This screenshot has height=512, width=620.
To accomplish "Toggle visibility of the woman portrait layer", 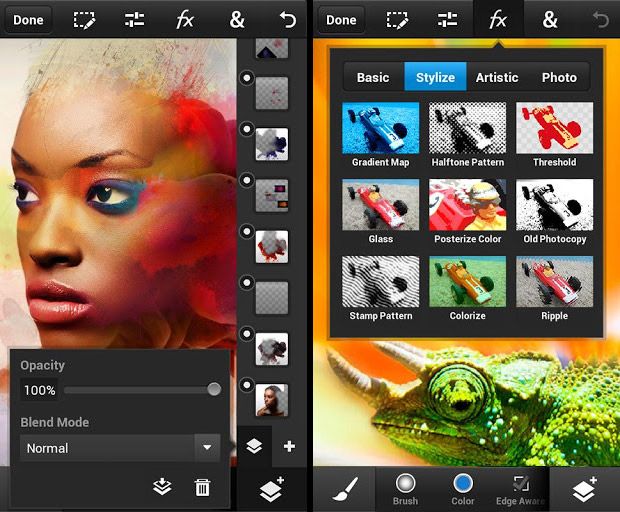I will pos(246,385).
